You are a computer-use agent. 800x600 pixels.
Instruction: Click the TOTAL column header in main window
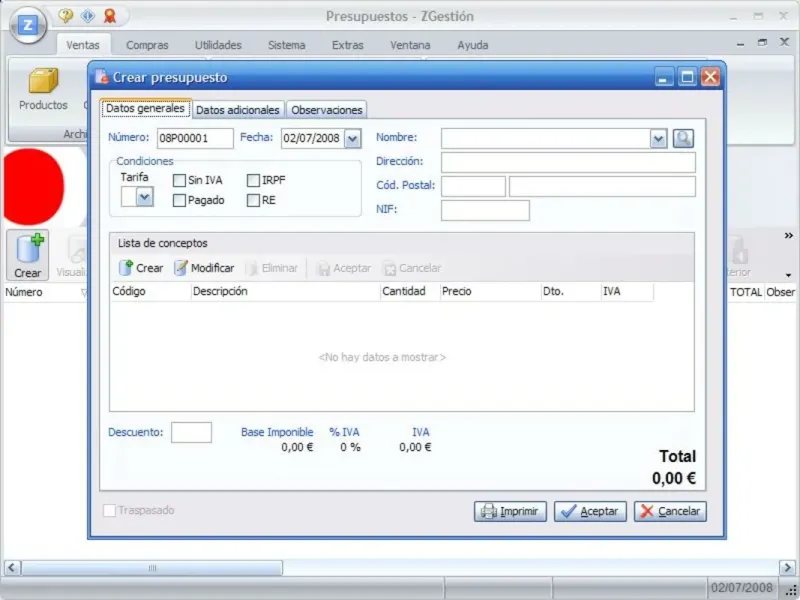coord(745,292)
